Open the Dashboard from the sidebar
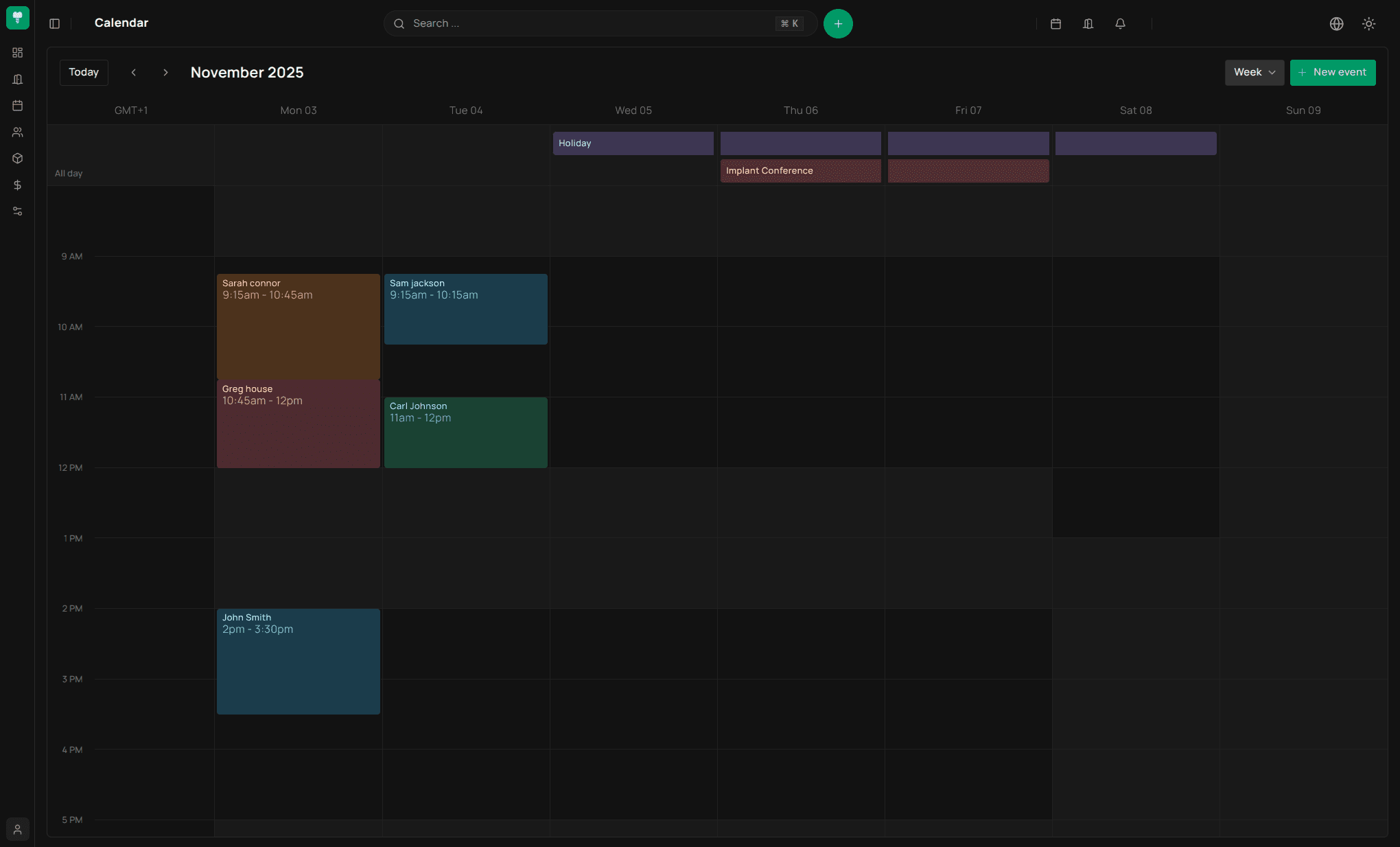The width and height of the screenshot is (1400, 847). 18,53
